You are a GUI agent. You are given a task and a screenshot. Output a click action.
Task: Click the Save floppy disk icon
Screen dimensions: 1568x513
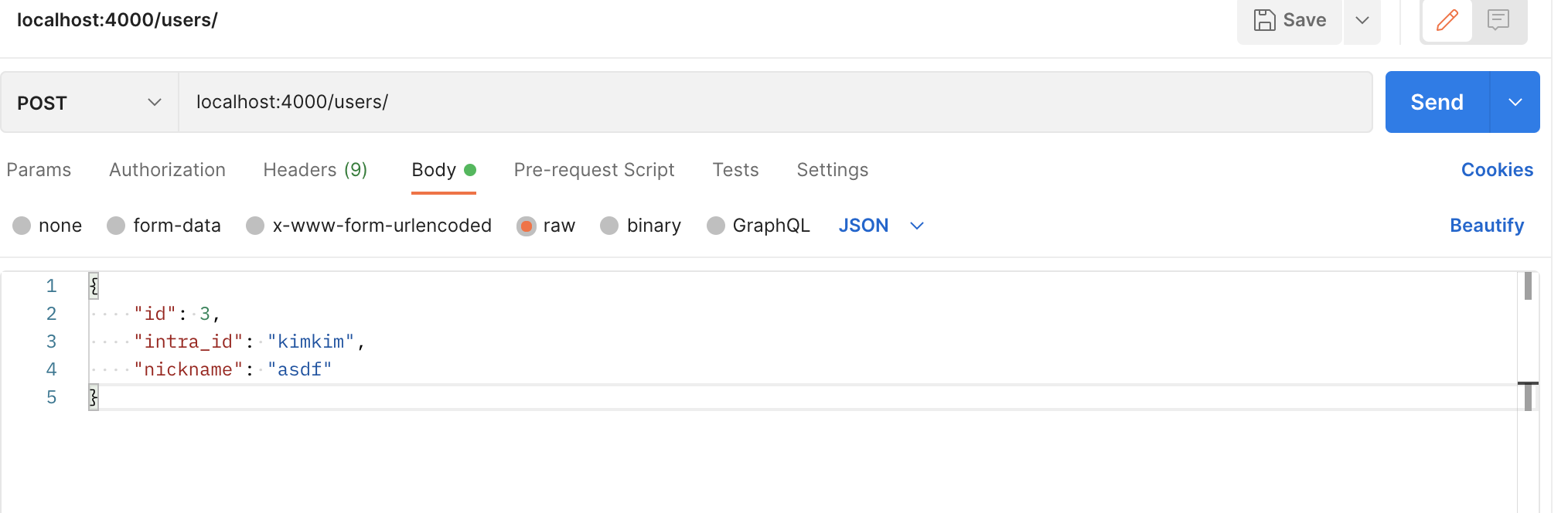coord(1265,20)
